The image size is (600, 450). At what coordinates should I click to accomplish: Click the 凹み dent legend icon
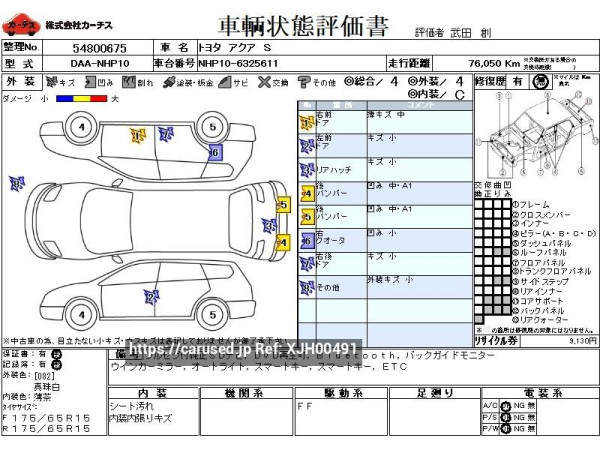pyautogui.click(x=90, y=82)
